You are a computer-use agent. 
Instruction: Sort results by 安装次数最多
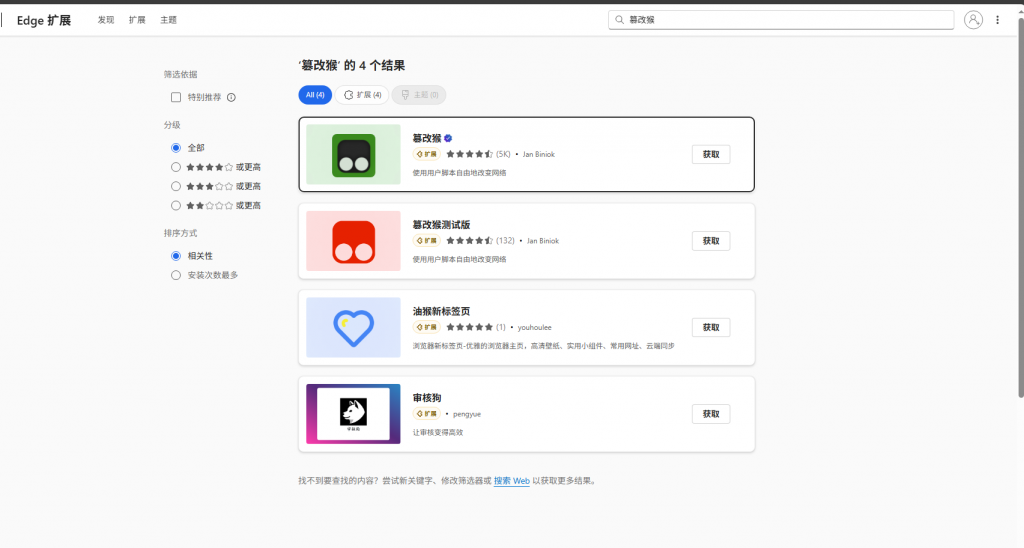[x=176, y=276]
